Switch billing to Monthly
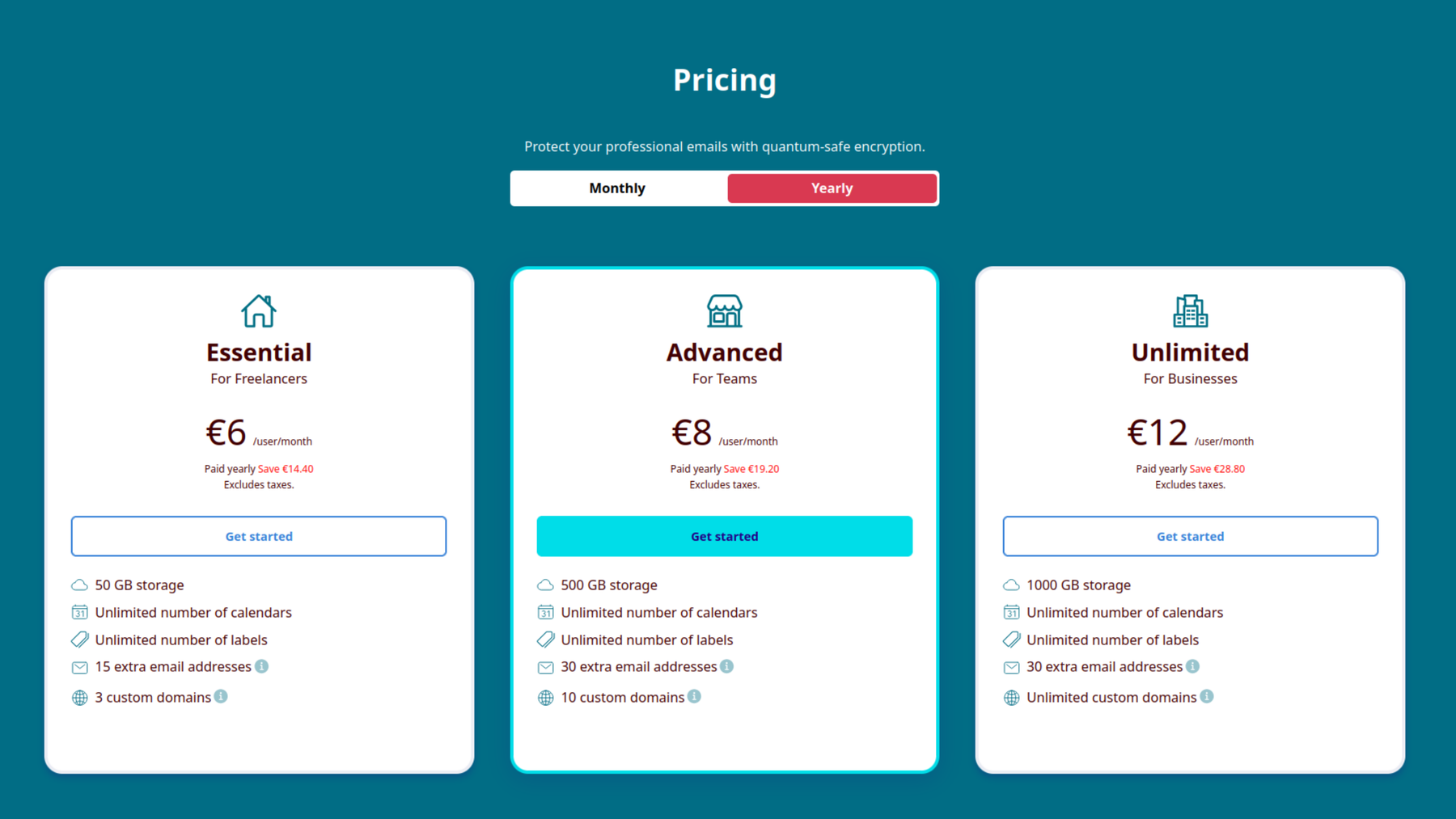The width and height of the screenshot is (1456, 819). (617, 188)
